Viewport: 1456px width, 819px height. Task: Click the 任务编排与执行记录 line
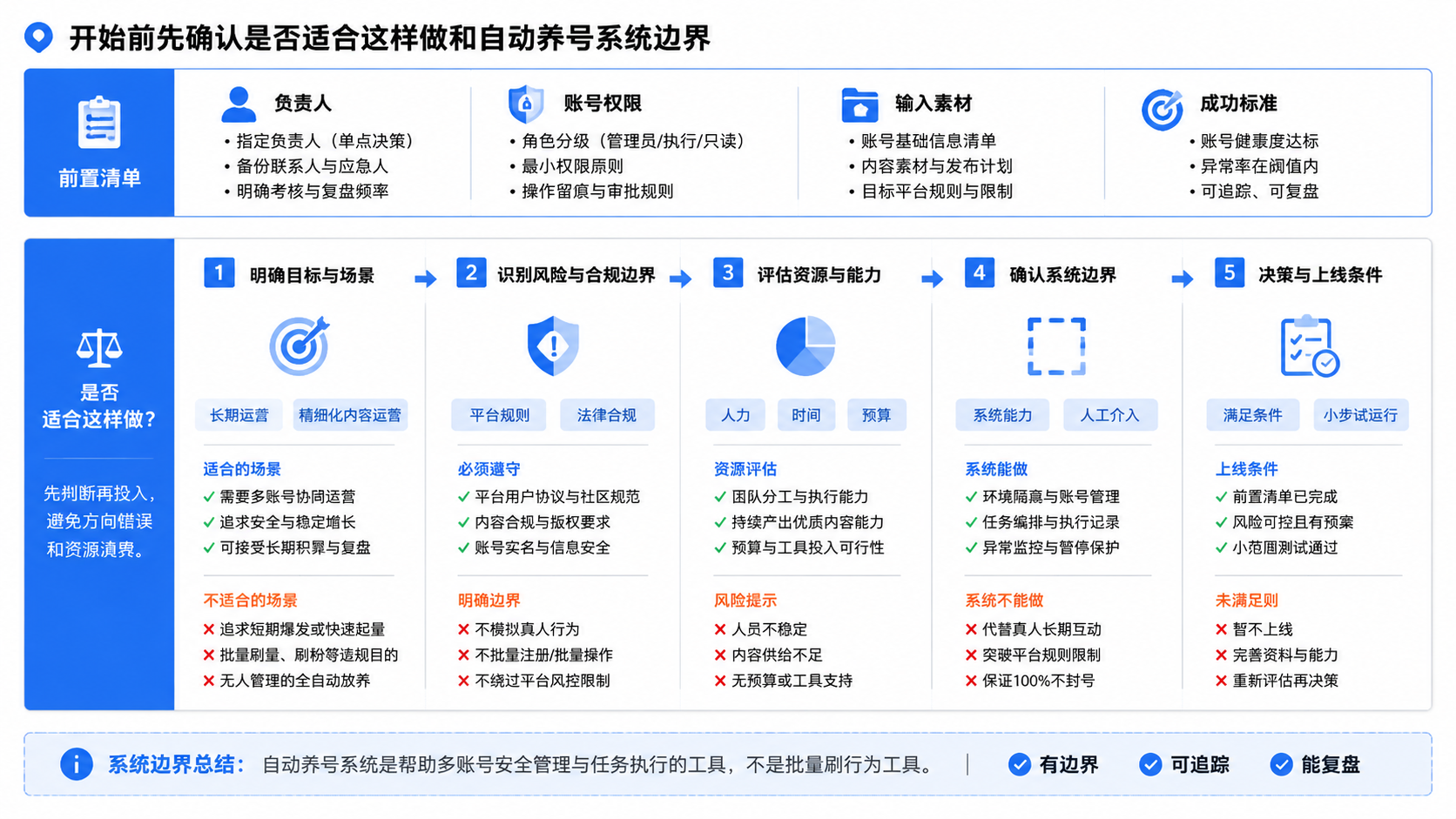click(1042, 522)
